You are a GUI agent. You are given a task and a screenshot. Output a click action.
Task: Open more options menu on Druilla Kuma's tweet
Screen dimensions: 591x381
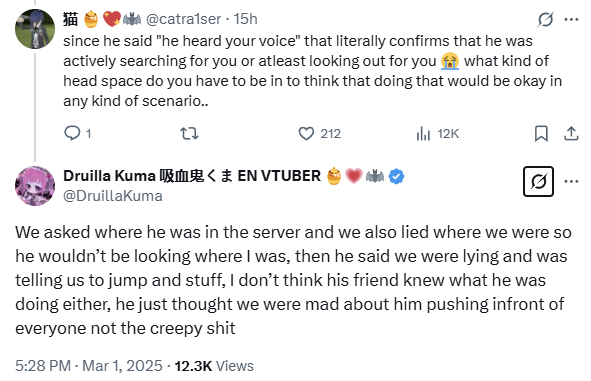coord(571,181)
